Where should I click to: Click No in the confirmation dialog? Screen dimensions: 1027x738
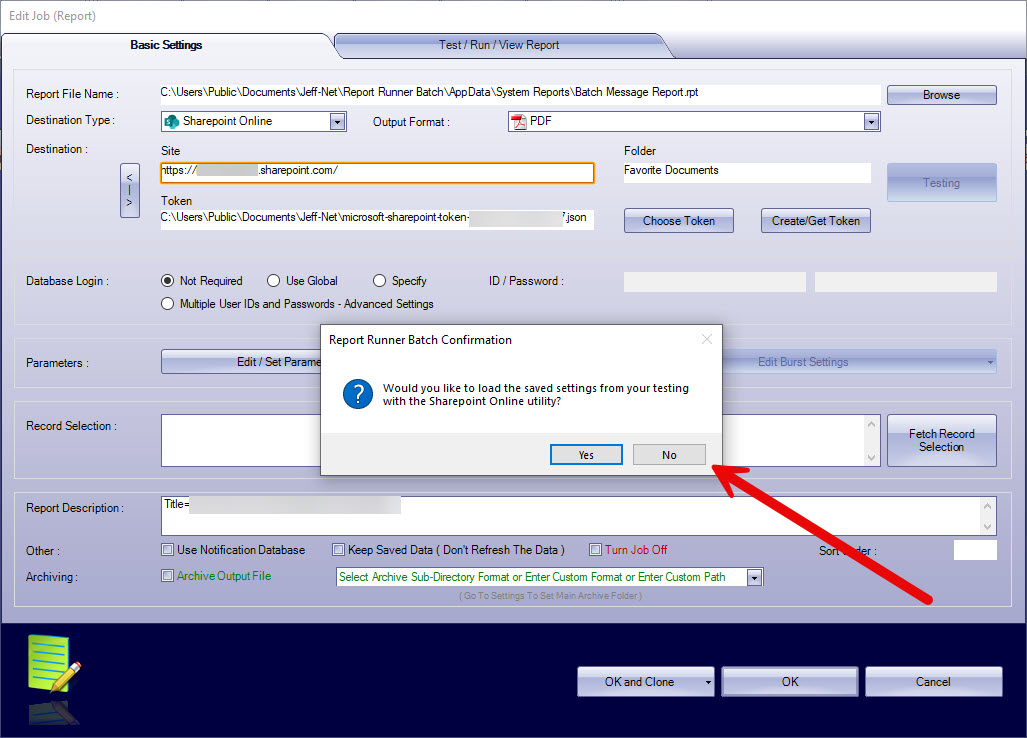[x=669, y=455]
